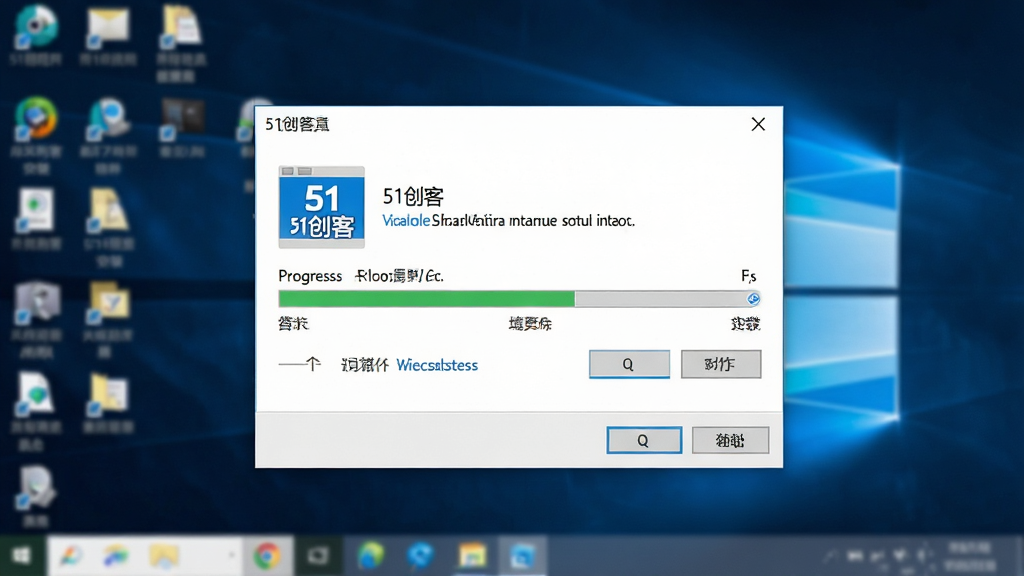Click the 51创客 heading text in dialog
Screen dimensions: 1024x576
[413, 196]
